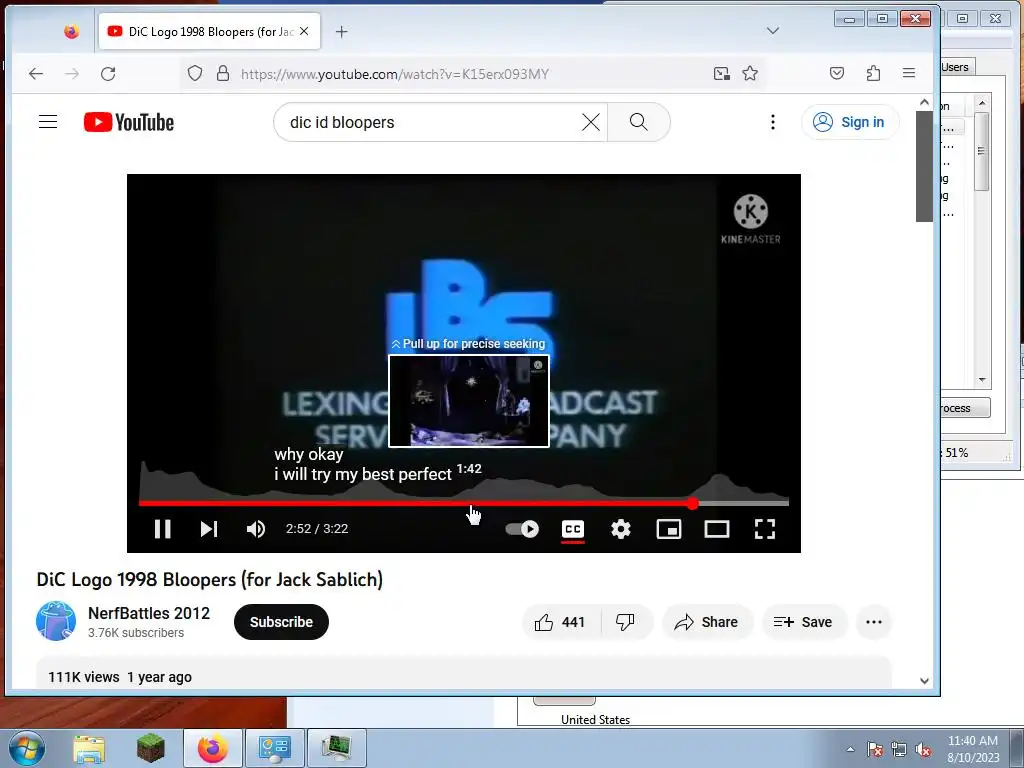Select the Users tab in background window
The width and height of the screenshot is (1024, 768).
tap(956, 67)
